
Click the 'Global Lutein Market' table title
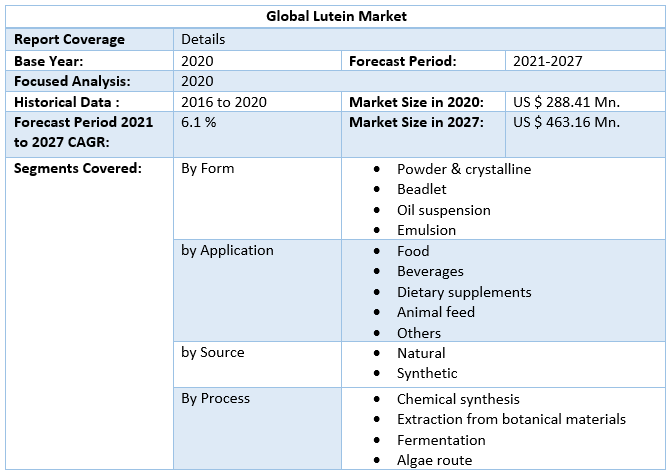(x=337, y=16)
